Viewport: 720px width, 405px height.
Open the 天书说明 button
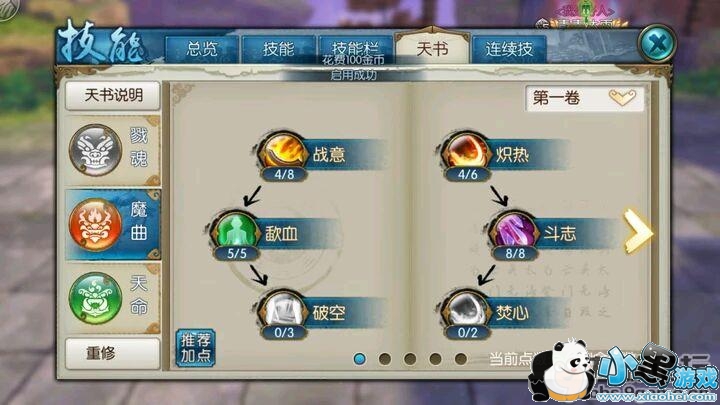(113, 96)
